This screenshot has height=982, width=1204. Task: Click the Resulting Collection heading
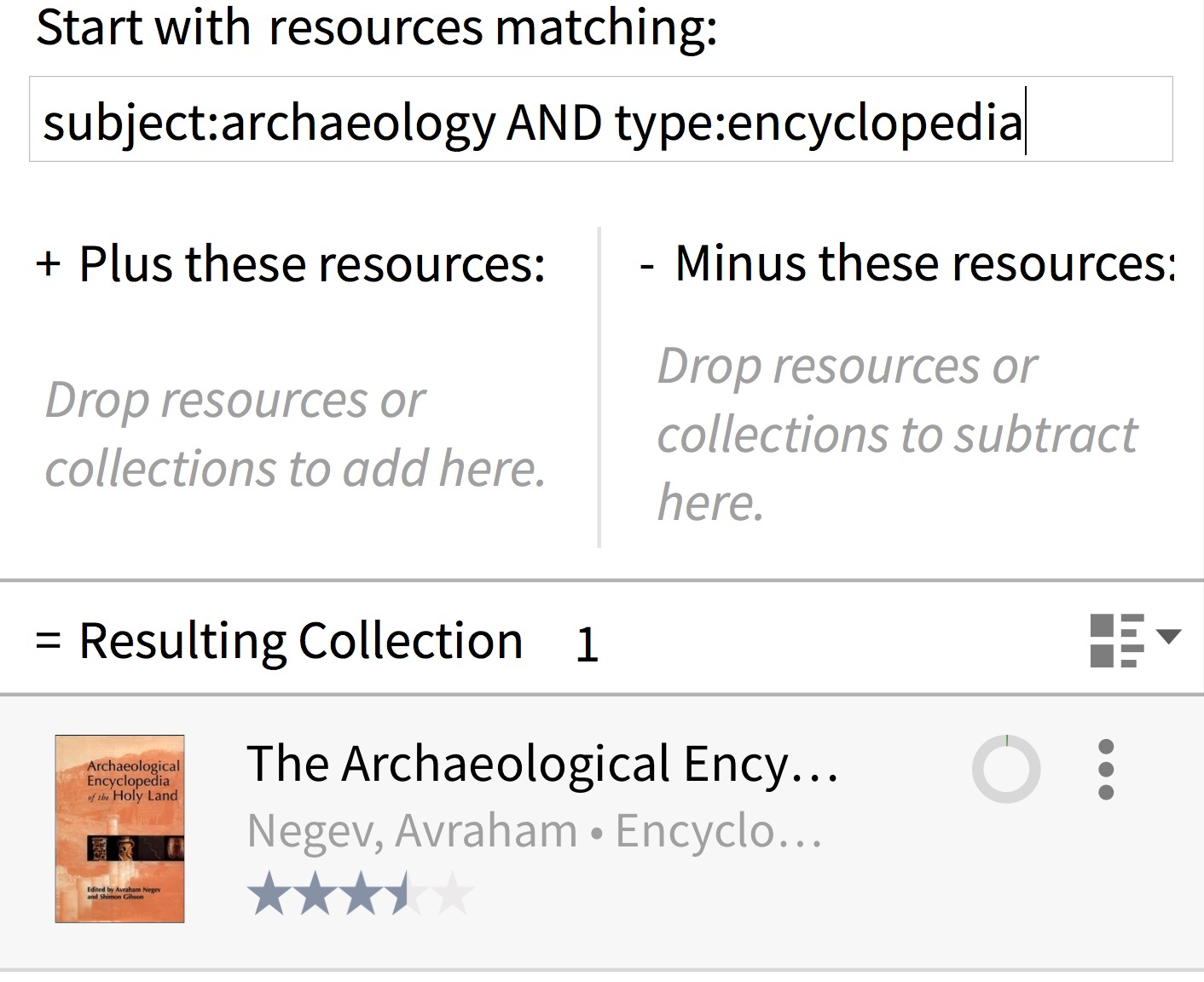(301, 641)
